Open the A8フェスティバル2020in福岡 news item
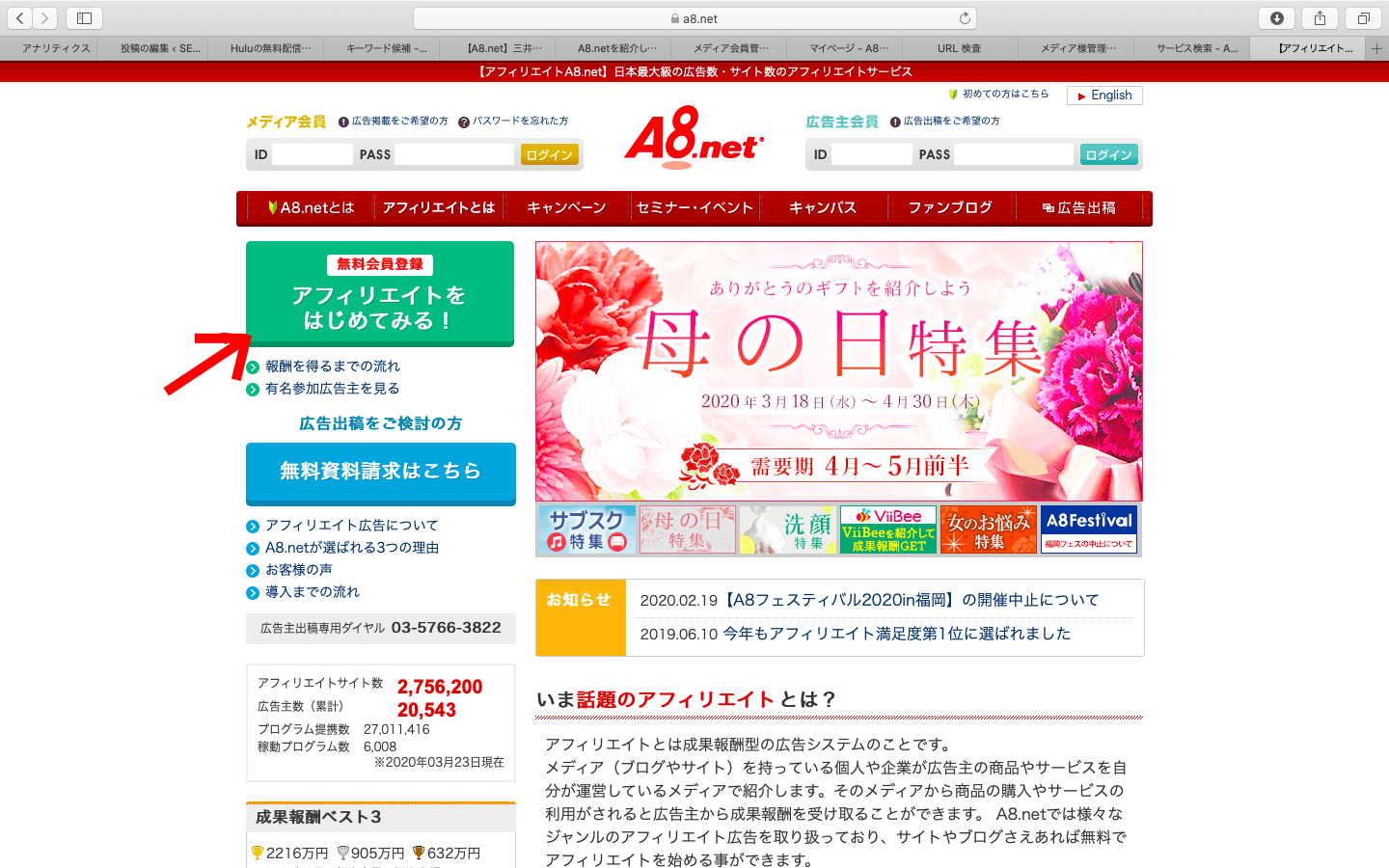This screenshot has height=868, width=1389. [911, 600]
